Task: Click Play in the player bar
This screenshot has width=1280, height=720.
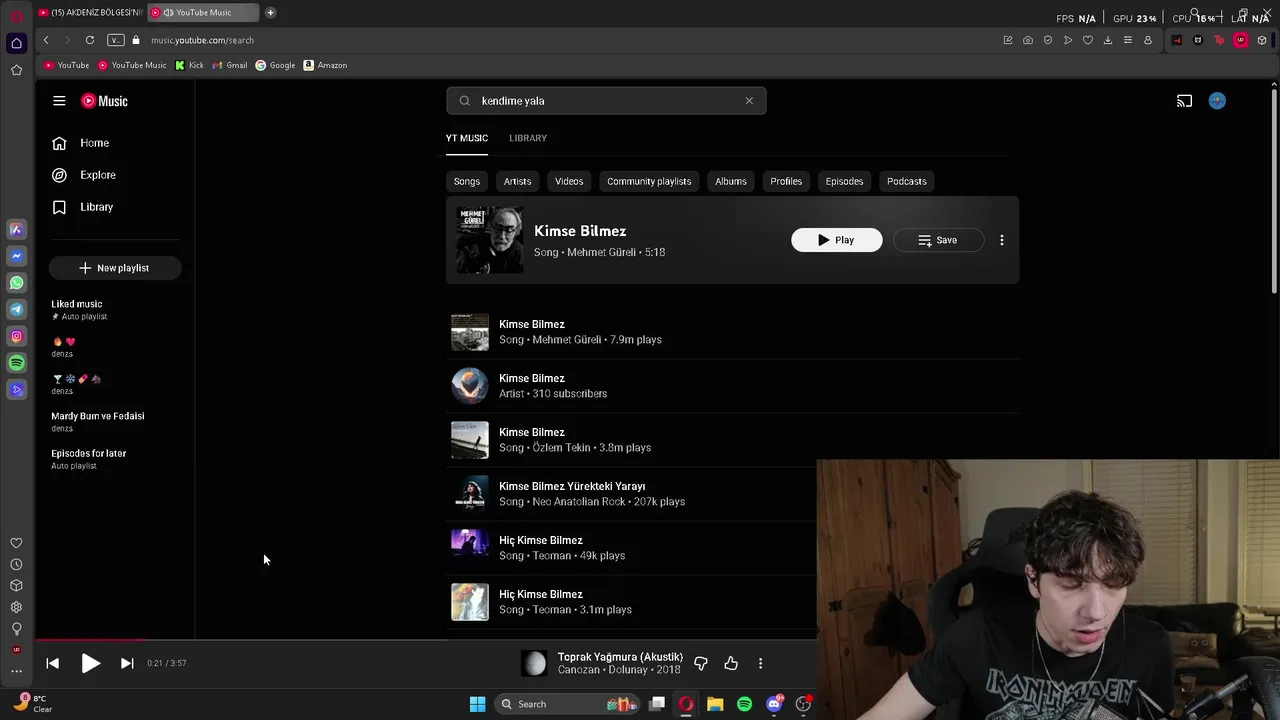Action: [x=90, y=663]
